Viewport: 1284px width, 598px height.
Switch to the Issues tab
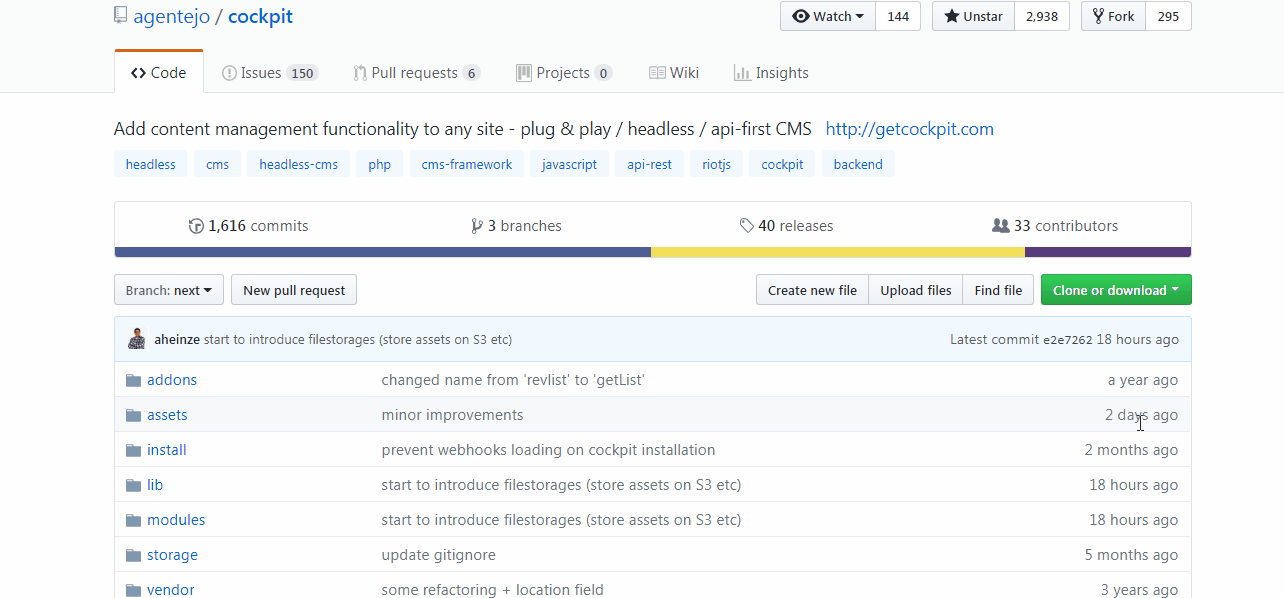[x=269, y=73]
